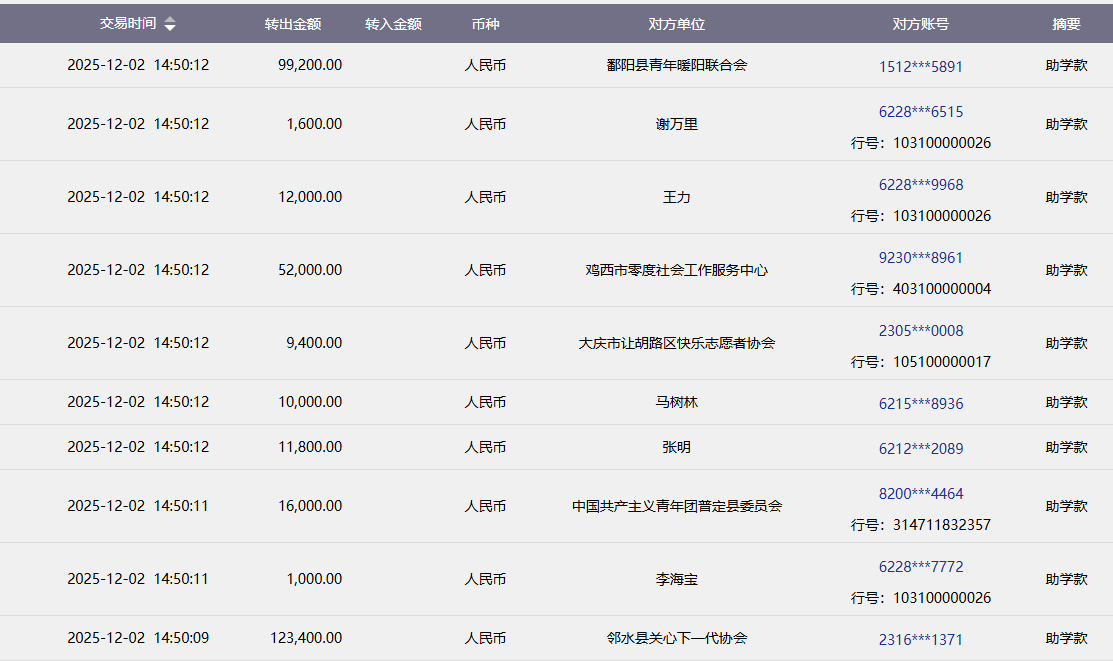The width and height of the screenshot is (1113, 661).
Task: Open account link 2316***1371
Action: [x=921, y=640]
